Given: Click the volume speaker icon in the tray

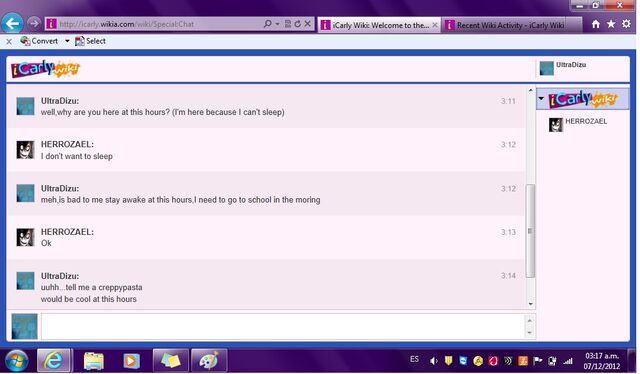Looking at the screenshot, I should pyautogui.click(x=433, y=361).
